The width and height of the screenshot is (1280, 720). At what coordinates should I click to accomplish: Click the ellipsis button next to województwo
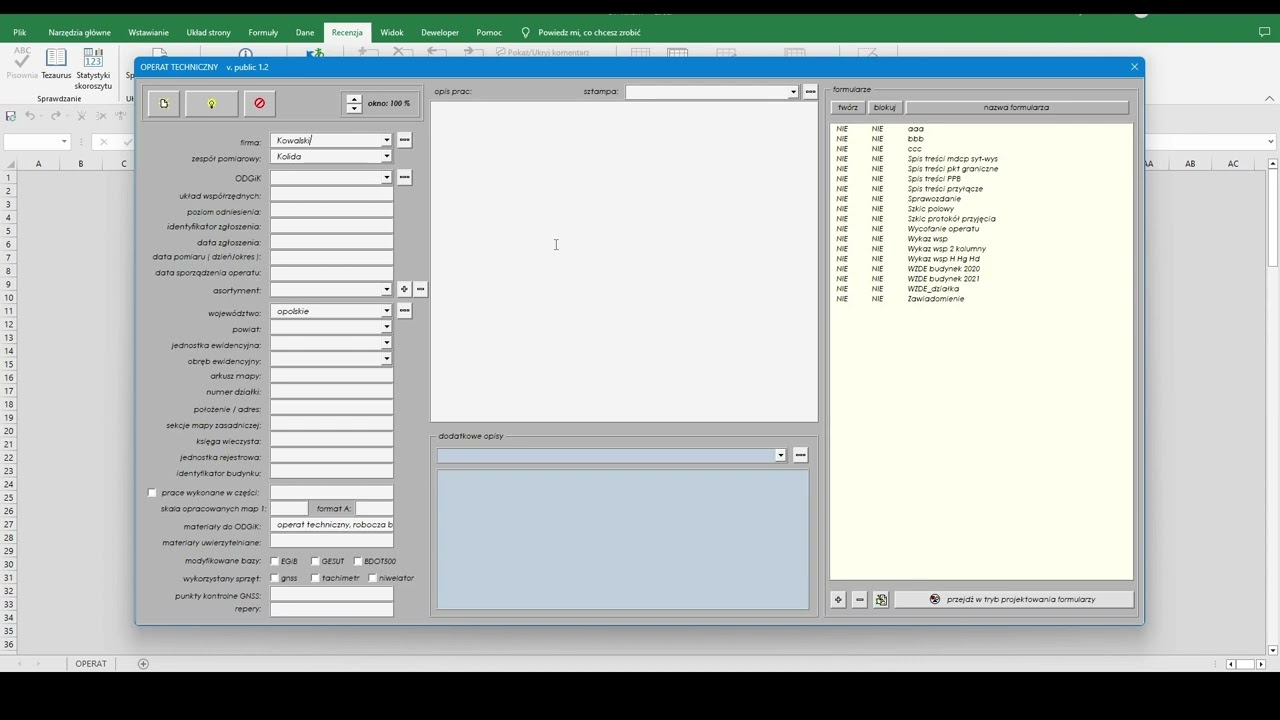(404, 310)
